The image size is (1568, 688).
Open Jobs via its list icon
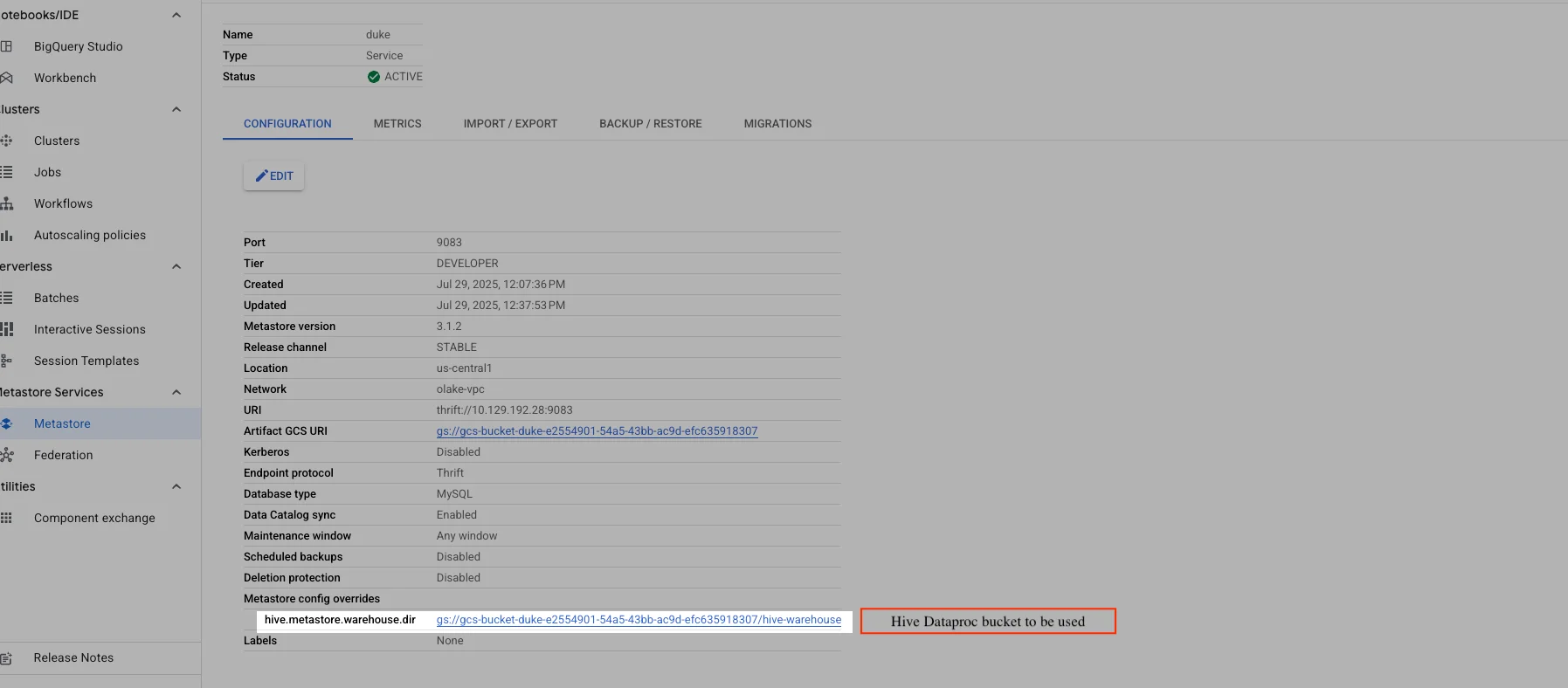(x=6, y=172)
